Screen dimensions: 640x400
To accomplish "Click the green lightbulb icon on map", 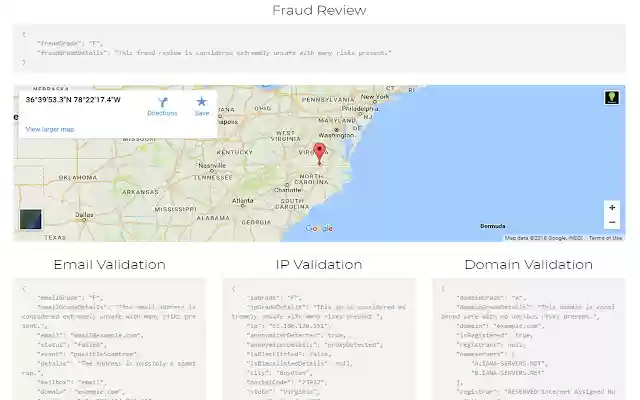I will (x=611, y=98).
